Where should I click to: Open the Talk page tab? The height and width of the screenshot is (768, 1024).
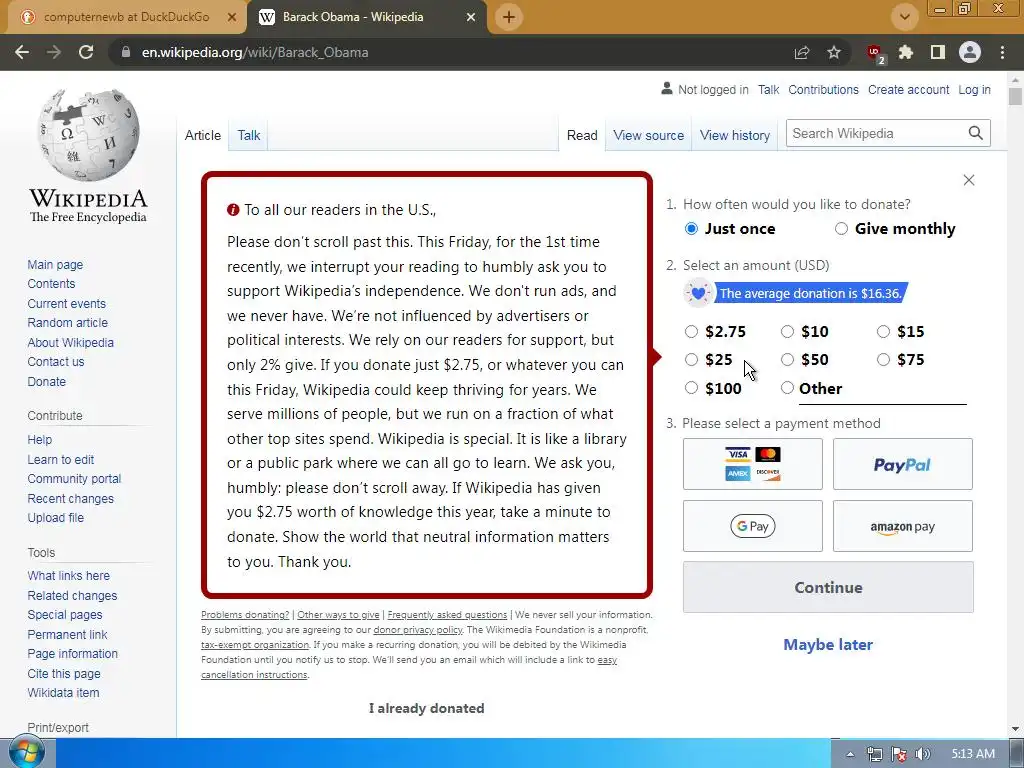click(x=248, y=135)
